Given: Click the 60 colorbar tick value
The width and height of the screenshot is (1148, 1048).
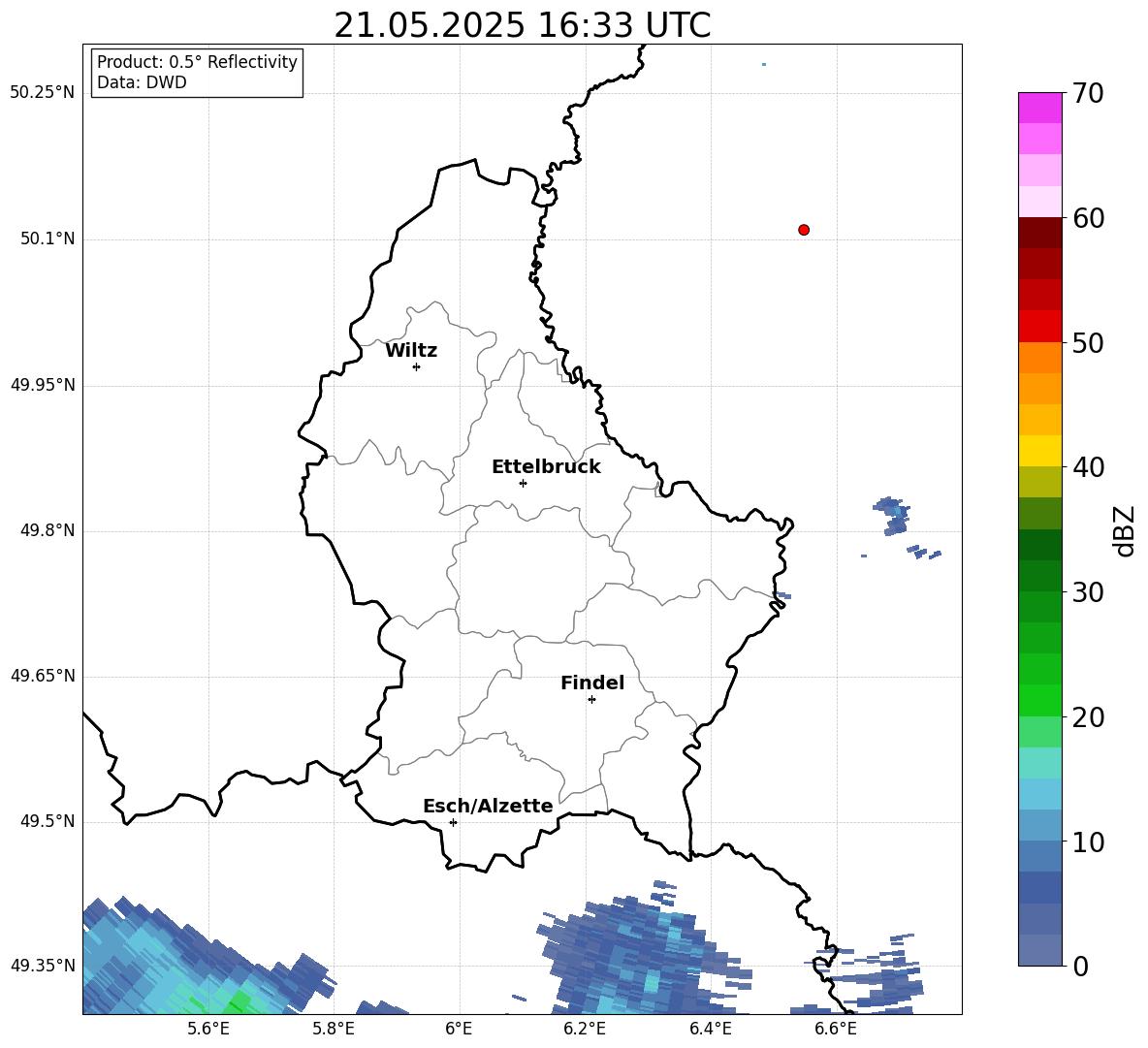Looking at the screenshot, I should [1088, 218].
